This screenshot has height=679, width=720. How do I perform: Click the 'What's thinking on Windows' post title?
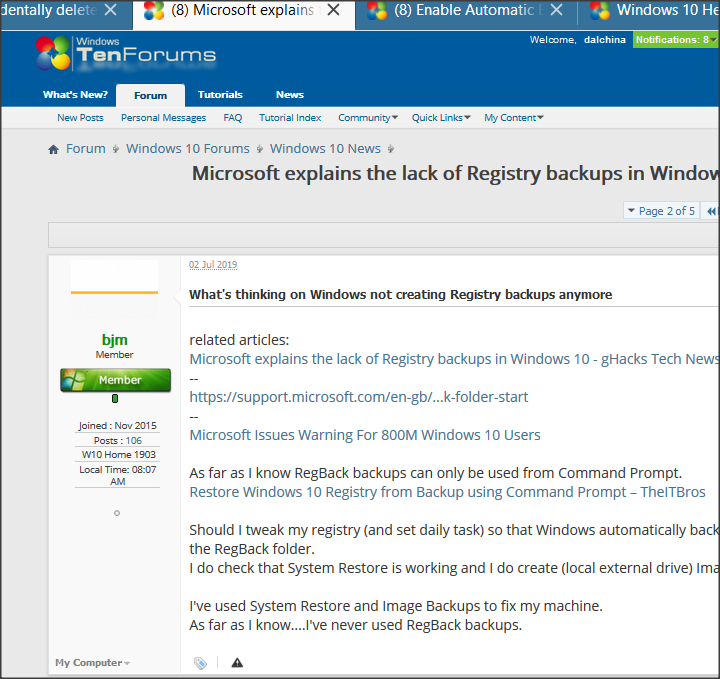click(400, 295)
